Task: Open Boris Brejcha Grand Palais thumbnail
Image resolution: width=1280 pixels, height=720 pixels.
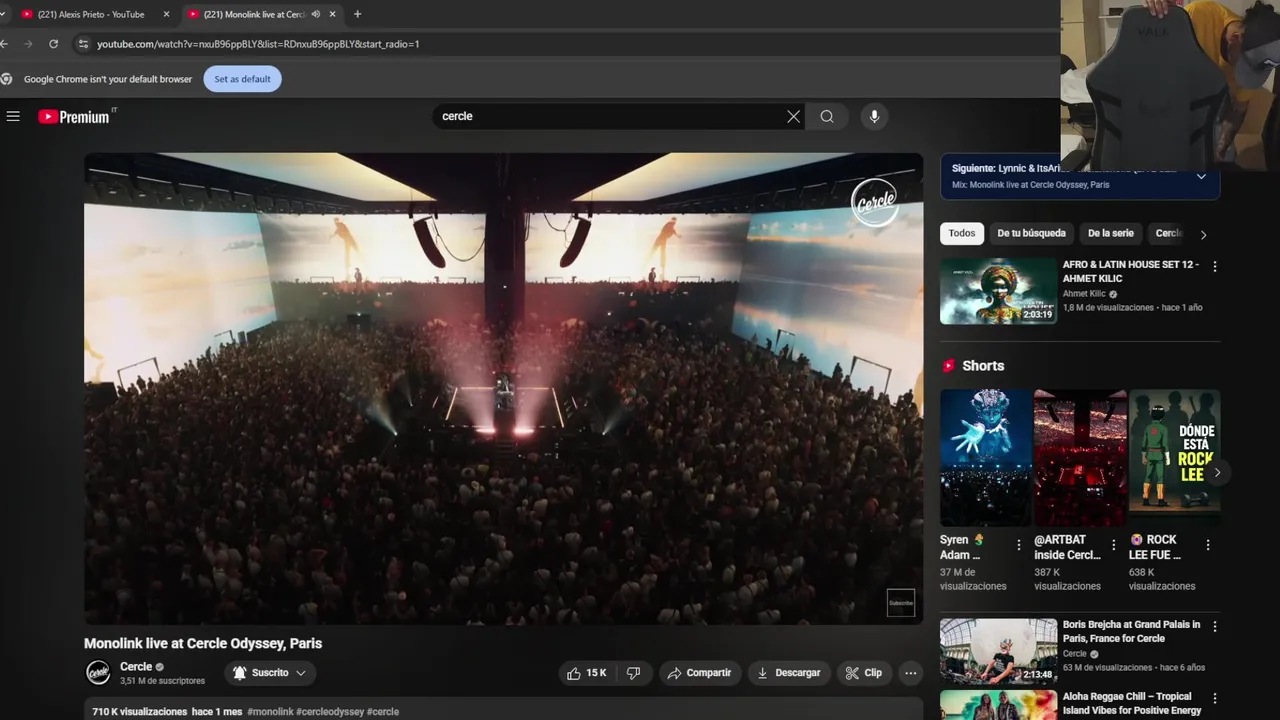Action: pos(998,651)
